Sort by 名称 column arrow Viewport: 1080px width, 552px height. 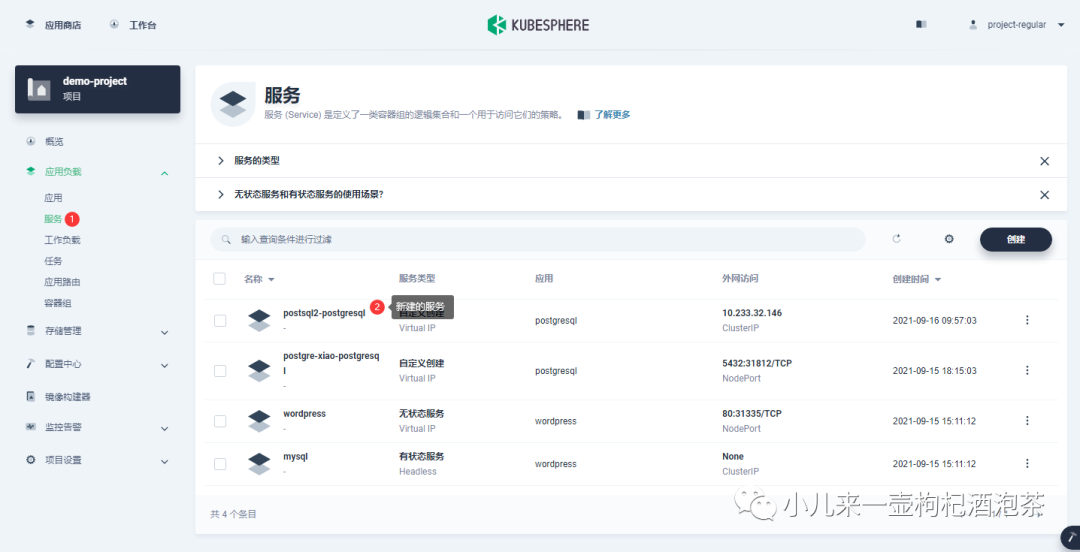271,280
